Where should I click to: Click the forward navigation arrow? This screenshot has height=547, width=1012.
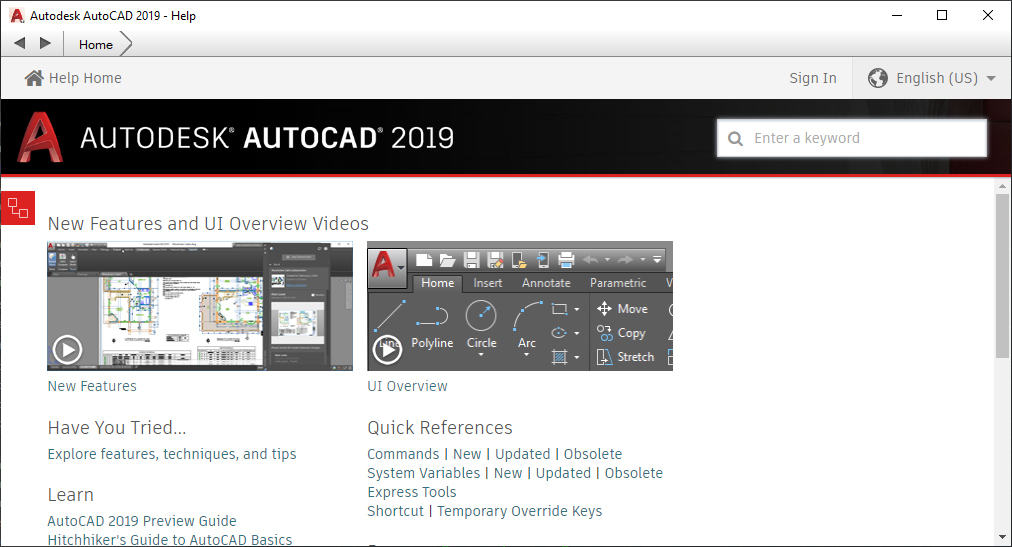[x=45, y=43]
